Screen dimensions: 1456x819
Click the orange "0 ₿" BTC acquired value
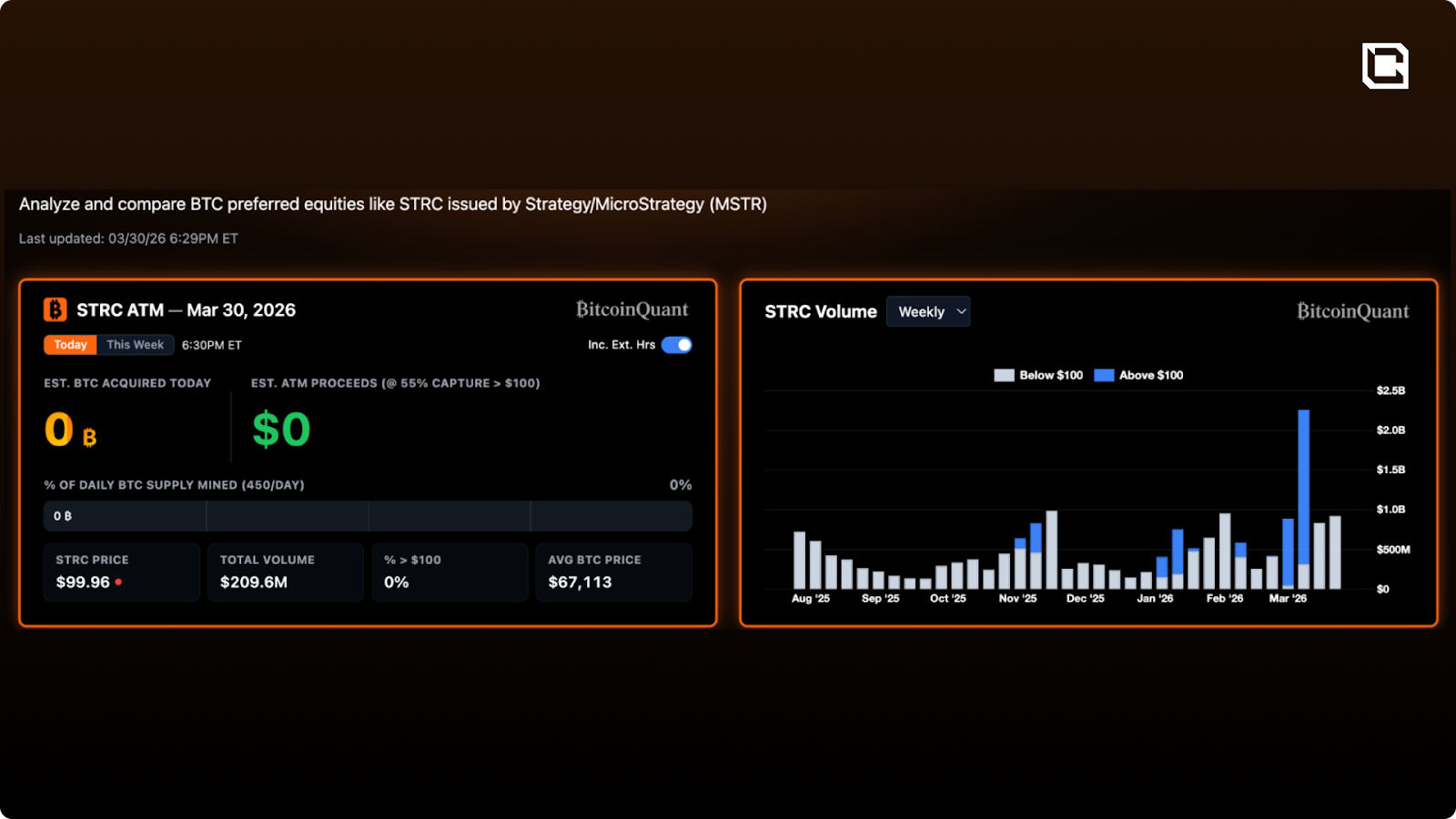[x=70, y=430]
